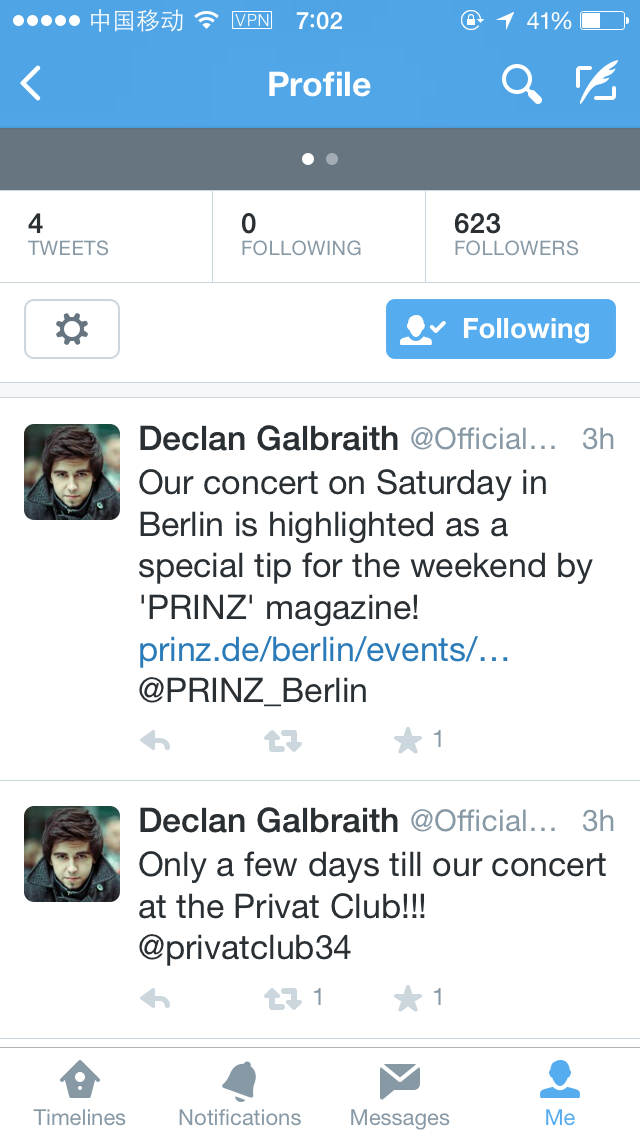Viewport: 640px width, 1136px height.
Task: Switch to second profile header page dot
Action: (x=332, y=159)
